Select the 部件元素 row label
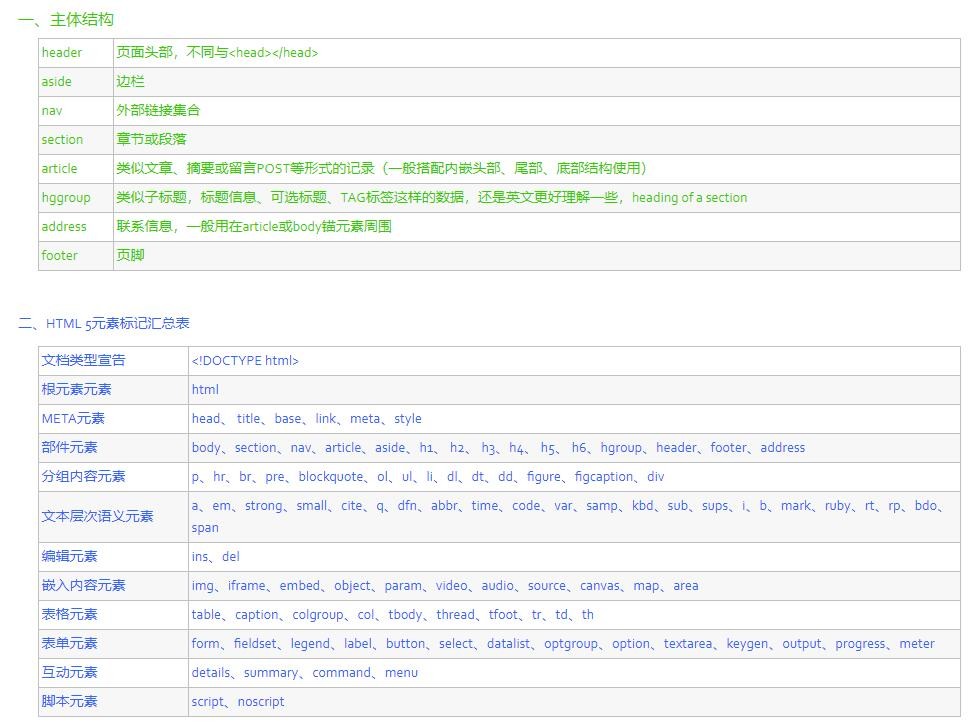Viewport: 979px width, 728px height. 70,447
